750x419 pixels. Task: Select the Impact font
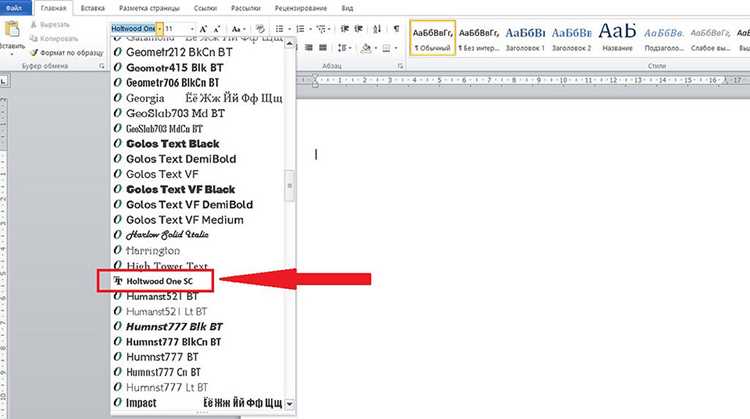pyautogui.click(x=198, y=403)
